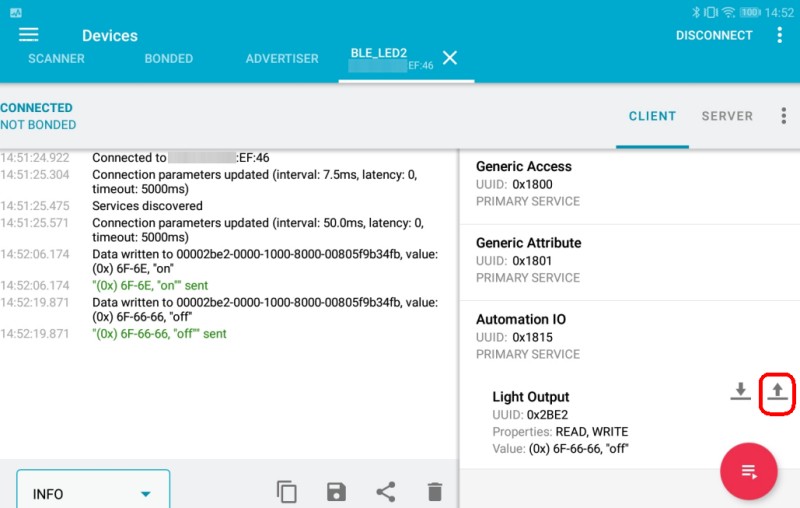Read the Light Output characteristic value
This screenshot has height=508, width=800.
click(x=740, y=391)
